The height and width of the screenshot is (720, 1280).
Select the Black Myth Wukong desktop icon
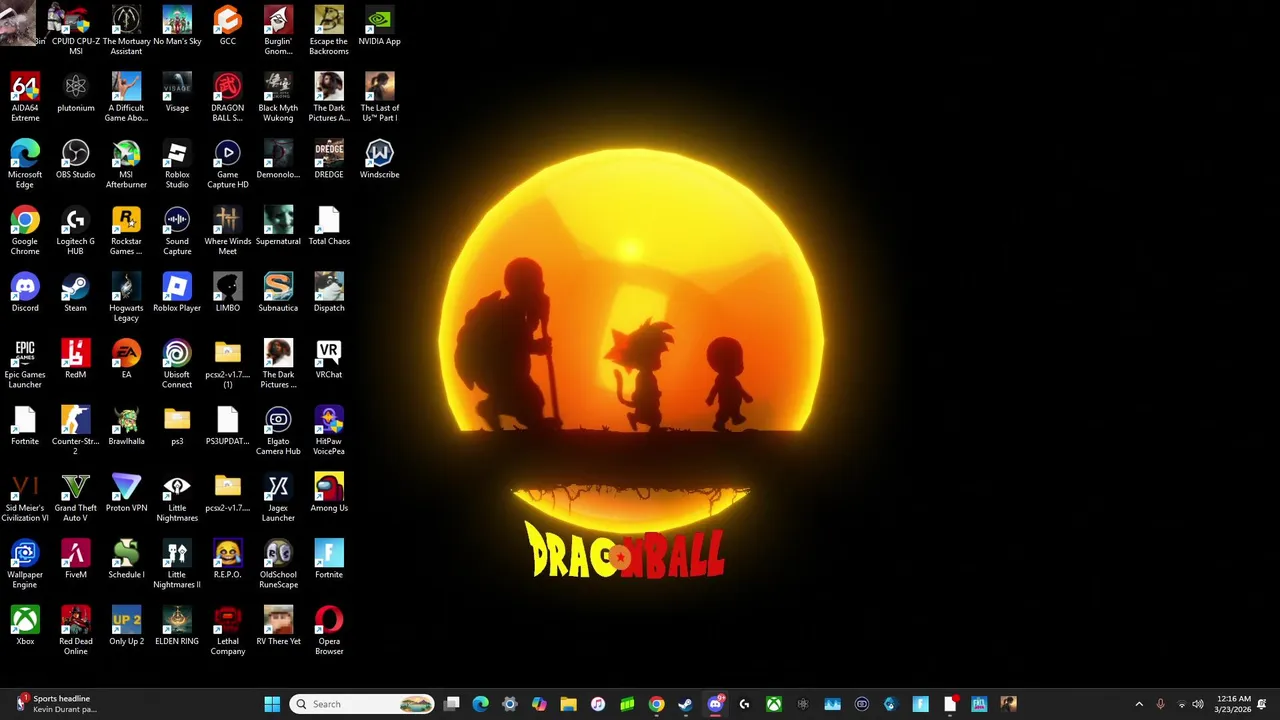(x=278, y=97)
